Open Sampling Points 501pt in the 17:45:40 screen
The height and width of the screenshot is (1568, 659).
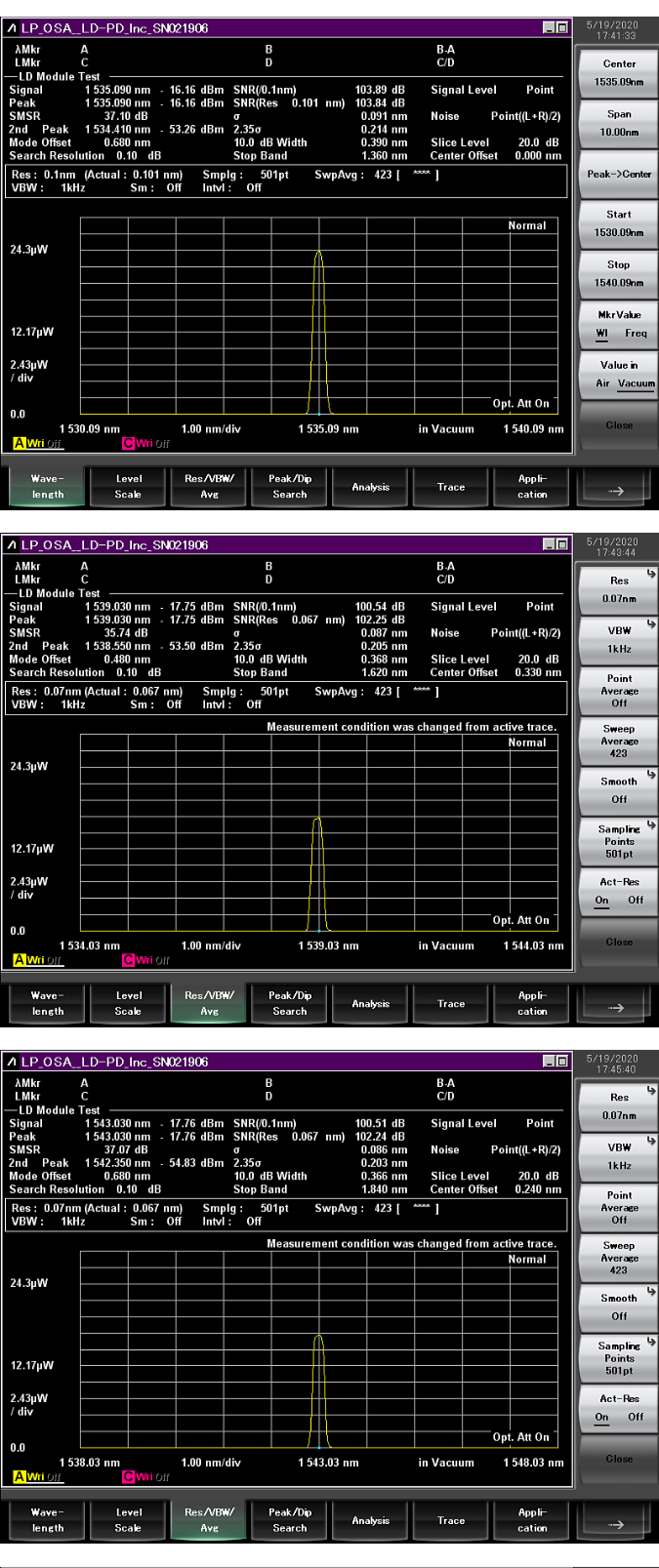[x=619, y=1357]
